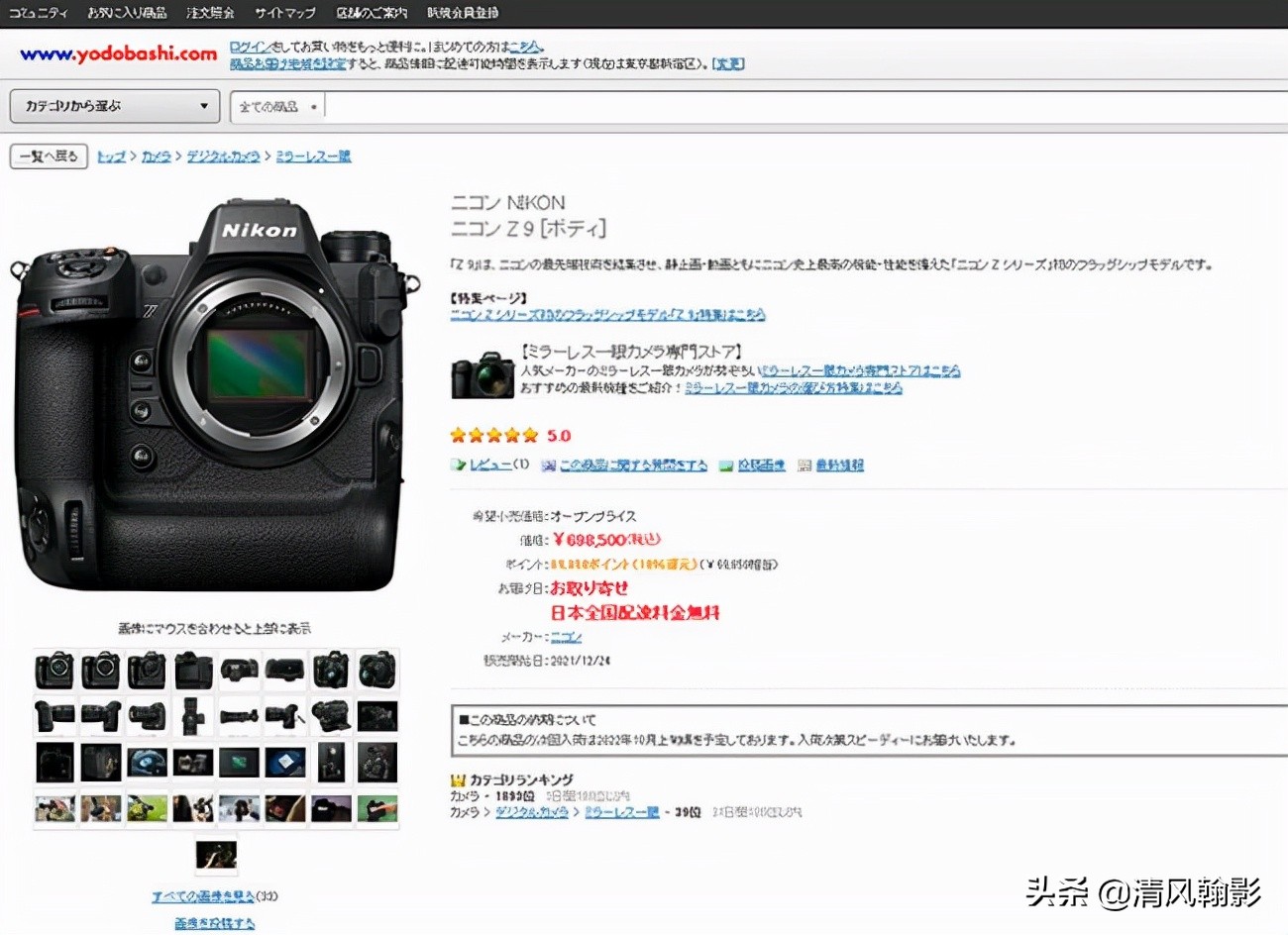
Task: Click the ログイン link in the header
Action: (x=249, y=47)
